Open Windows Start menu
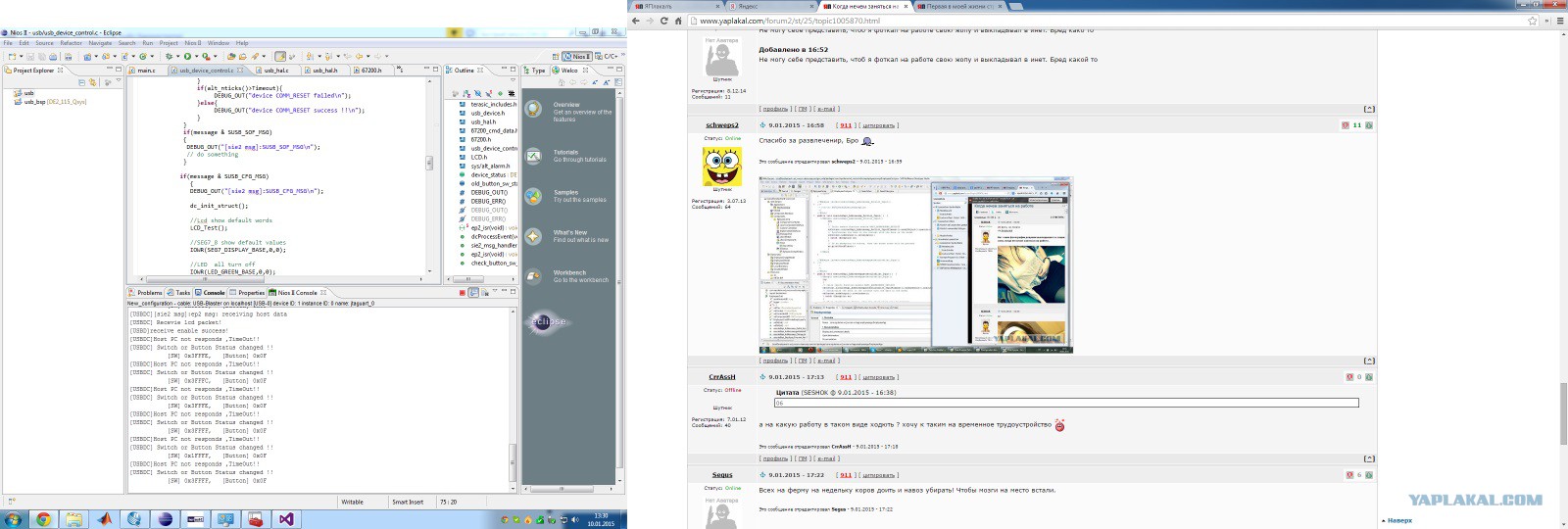This screenshot has height=529, width=1568. point(13,519)
